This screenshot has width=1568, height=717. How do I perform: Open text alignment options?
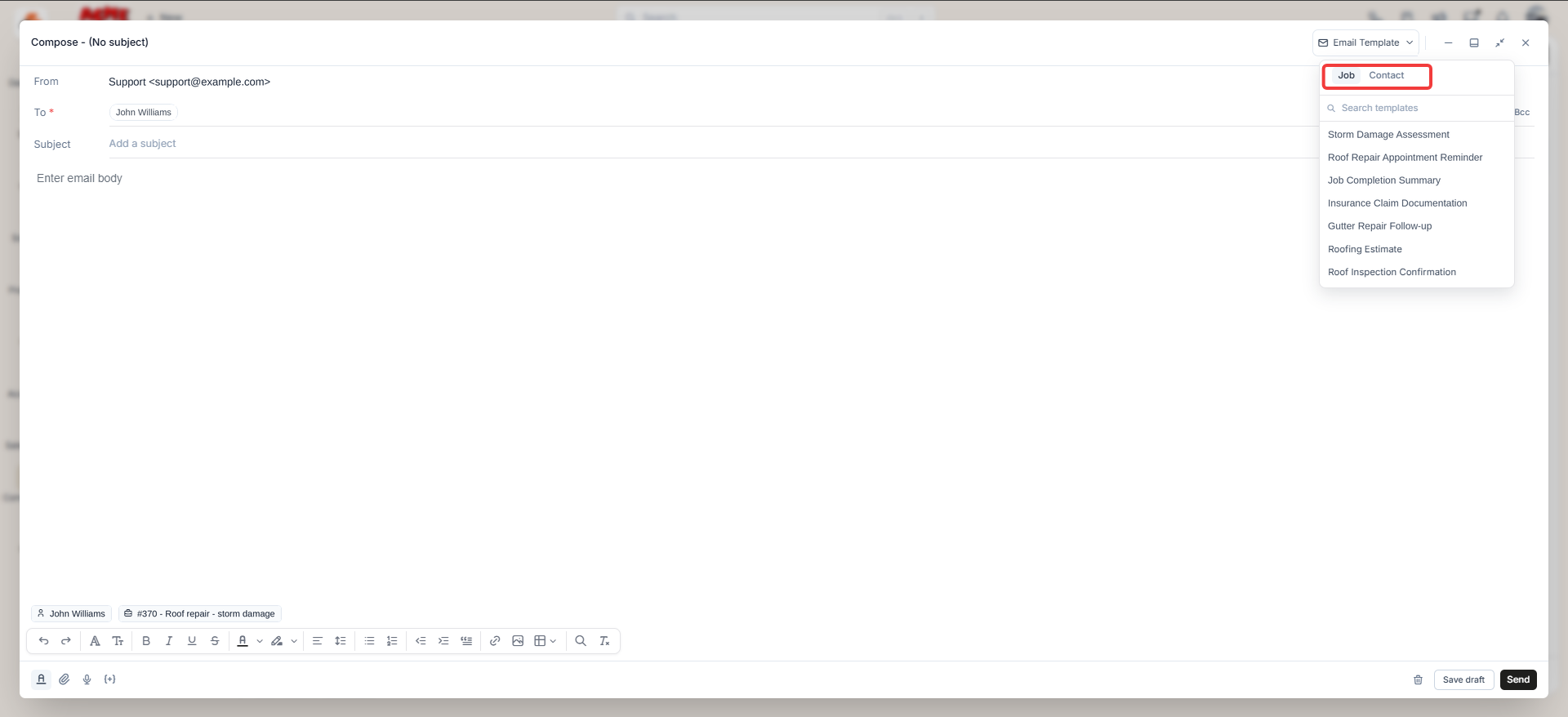(x=318, y=641)
